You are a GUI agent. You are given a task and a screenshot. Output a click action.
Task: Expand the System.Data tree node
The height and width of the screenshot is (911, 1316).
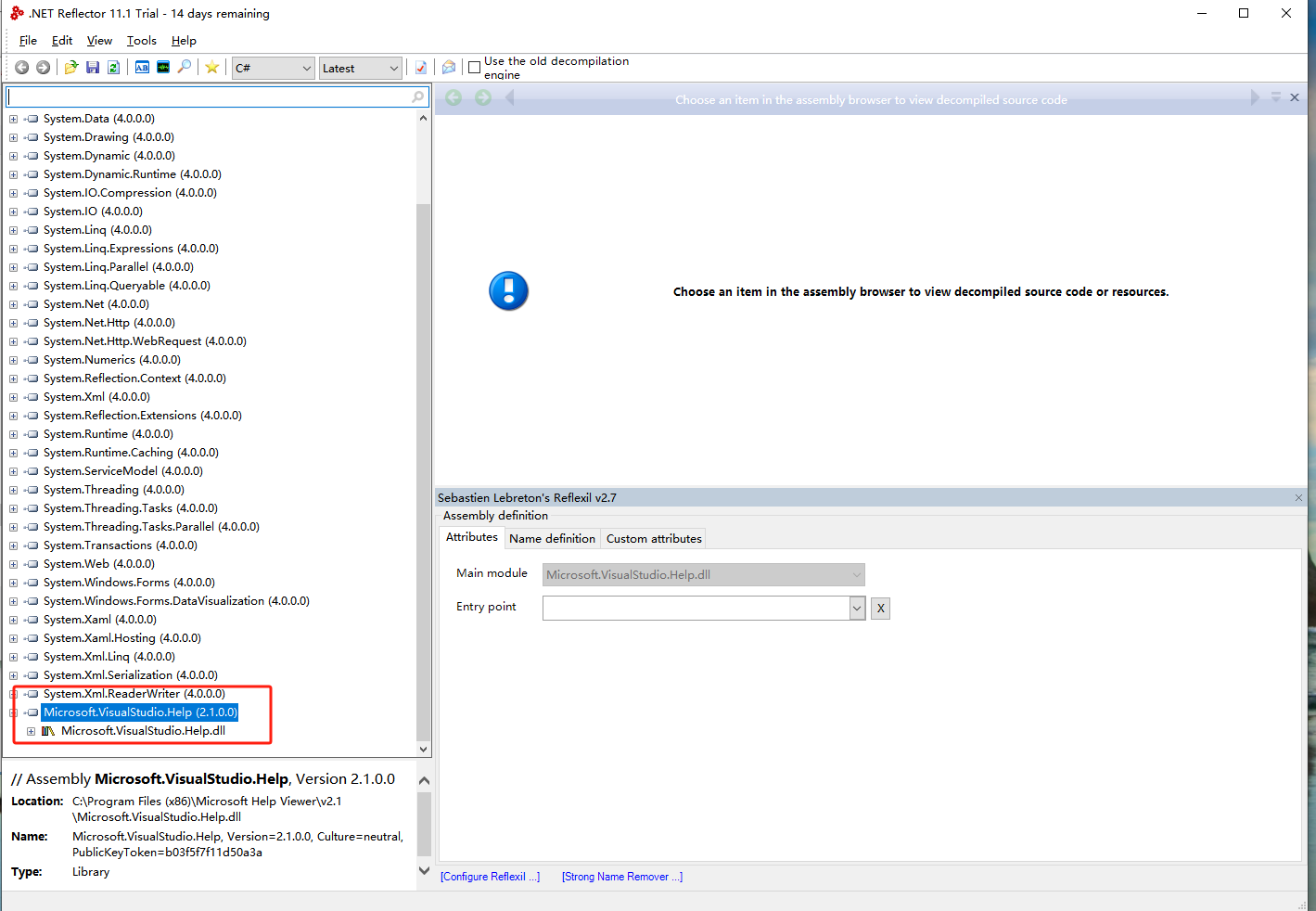[x=13, y=119]
